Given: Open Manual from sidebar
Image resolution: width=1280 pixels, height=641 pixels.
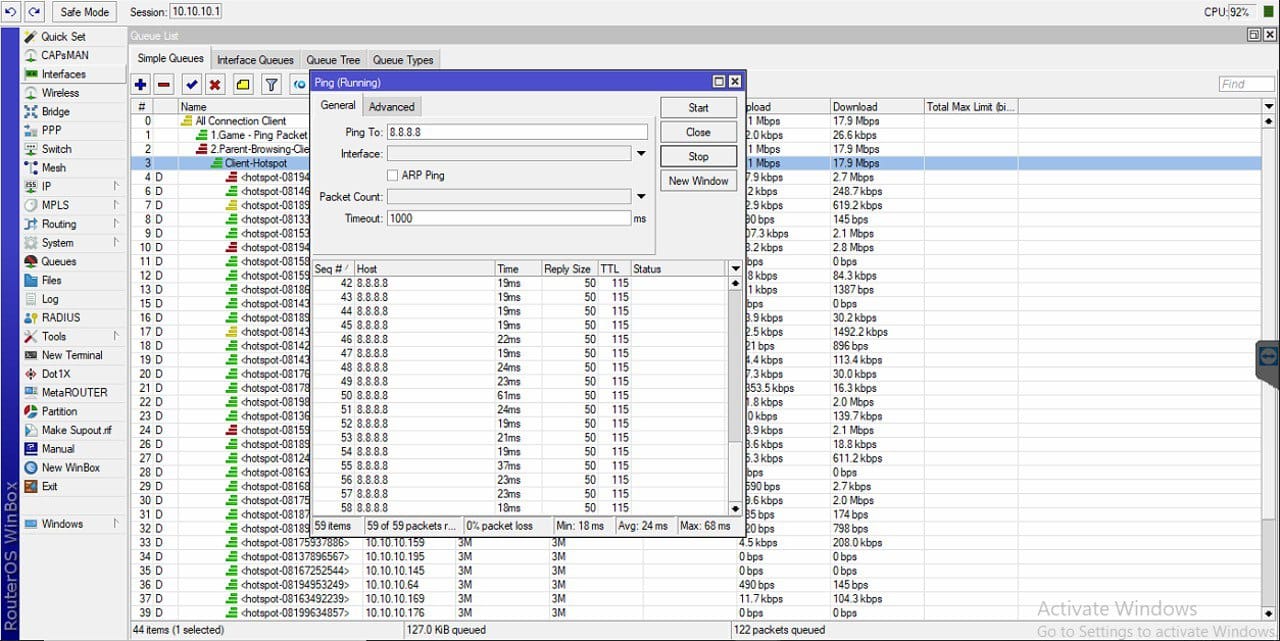Looking at the screenshot, I should pyautogui.click(x=57, y=449).
